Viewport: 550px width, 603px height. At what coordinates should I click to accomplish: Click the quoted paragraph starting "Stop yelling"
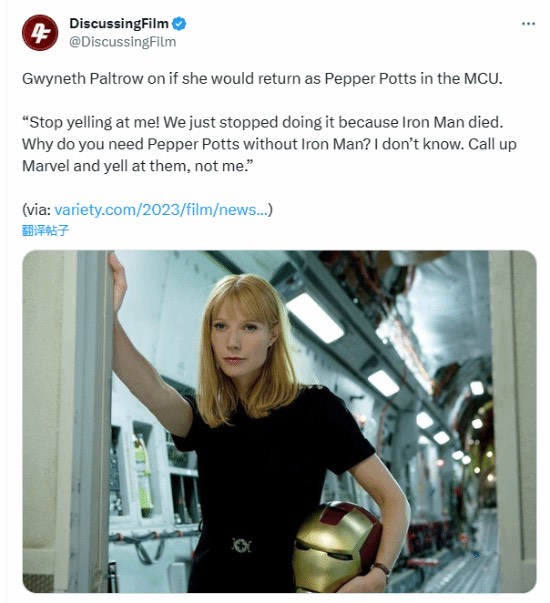(269, 144)
